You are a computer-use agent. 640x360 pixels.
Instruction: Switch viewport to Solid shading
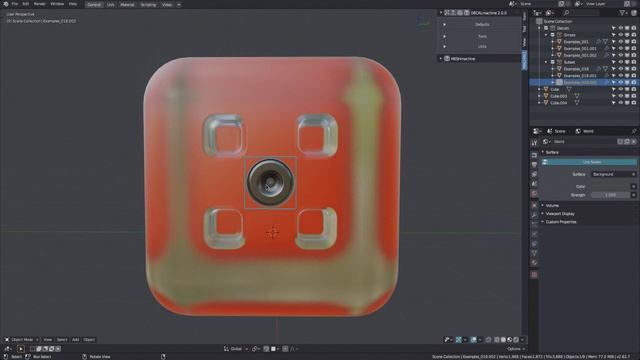pos(503,340)
